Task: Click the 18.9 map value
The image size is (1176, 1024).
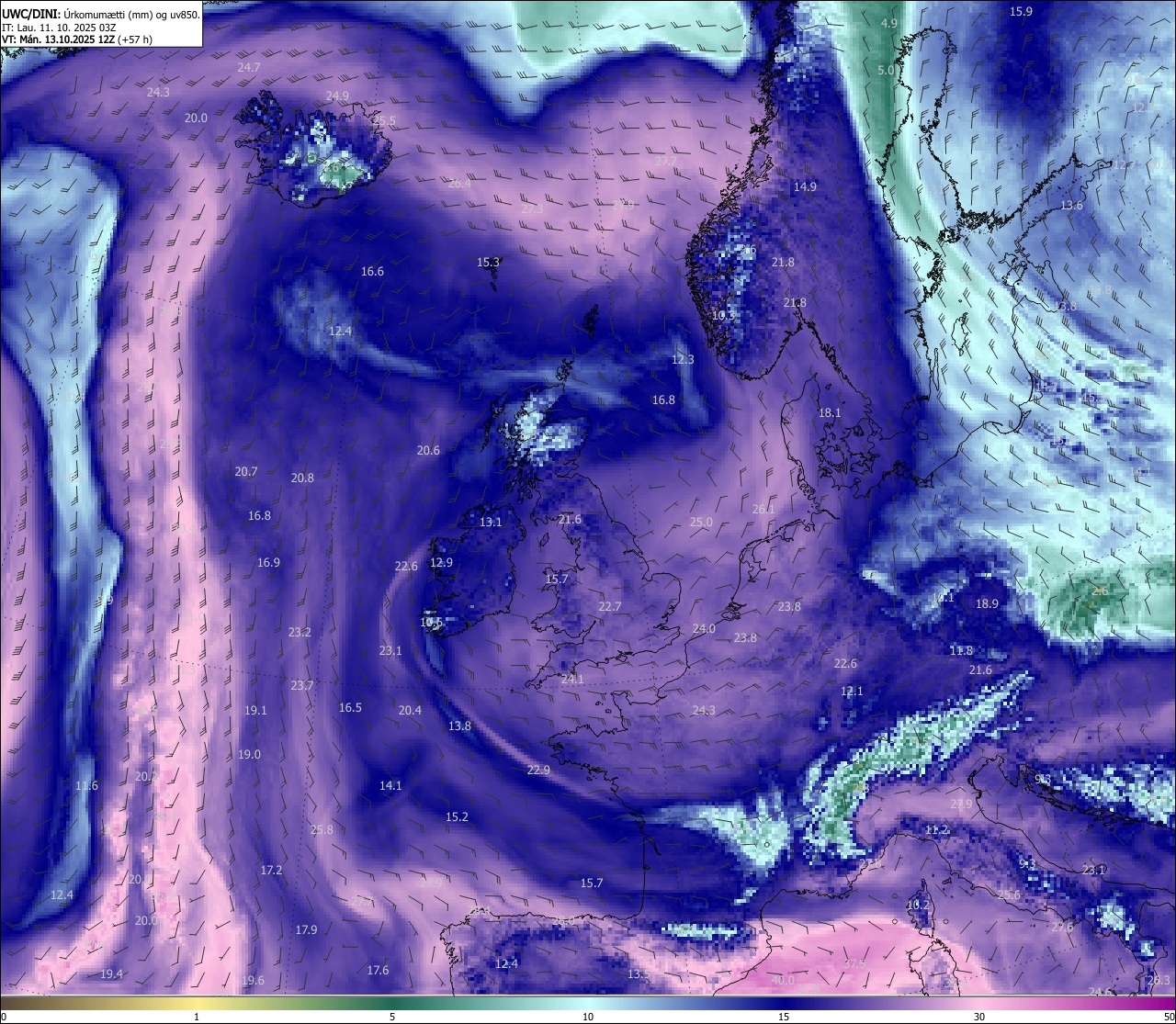Action: click(987, 604)
